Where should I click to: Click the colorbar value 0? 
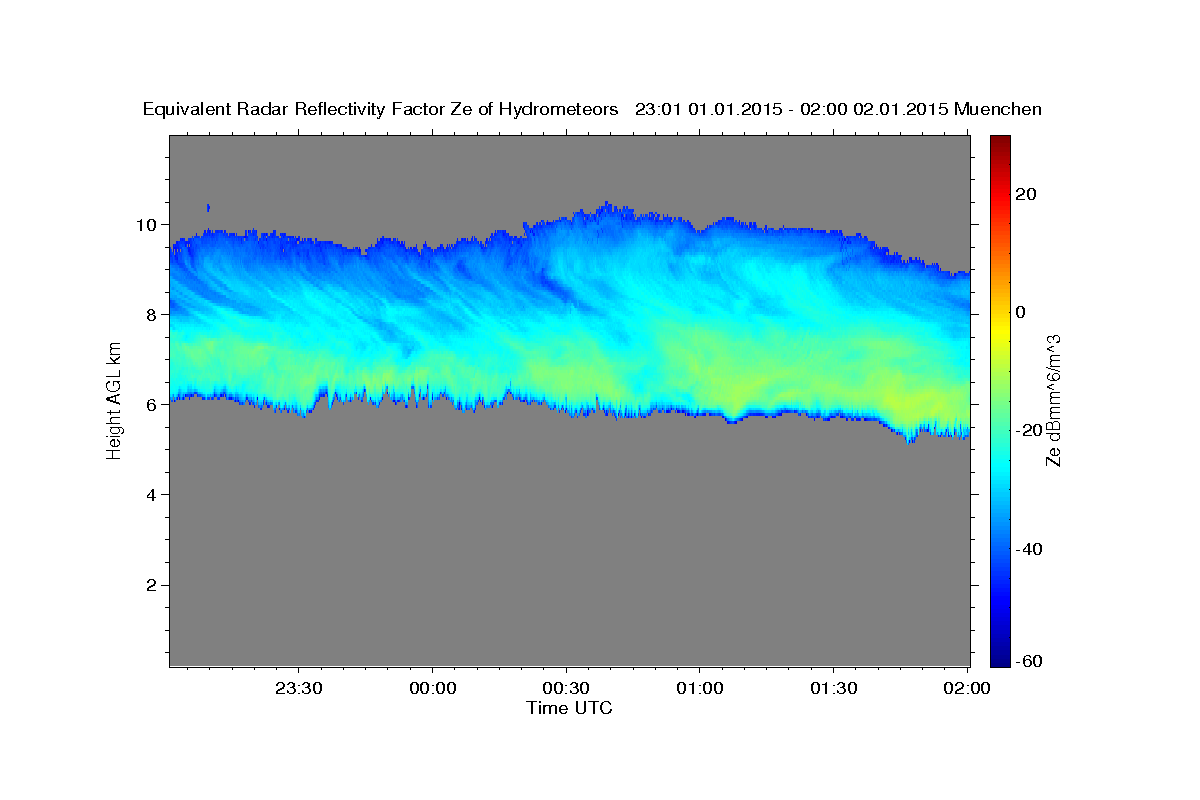tap(1021, 312)
